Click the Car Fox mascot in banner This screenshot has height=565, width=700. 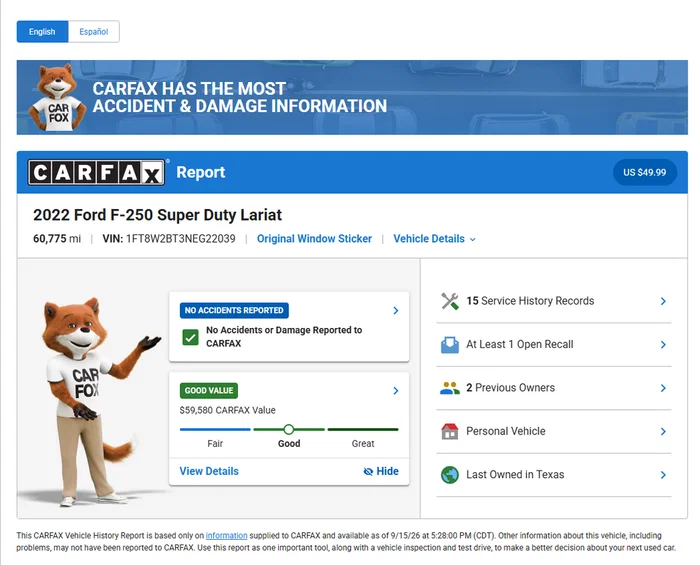(57, 98)
